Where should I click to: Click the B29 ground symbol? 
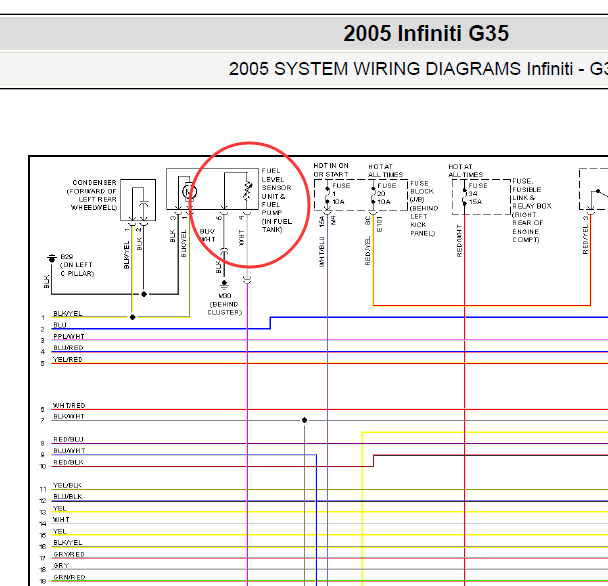pos(52,258)
